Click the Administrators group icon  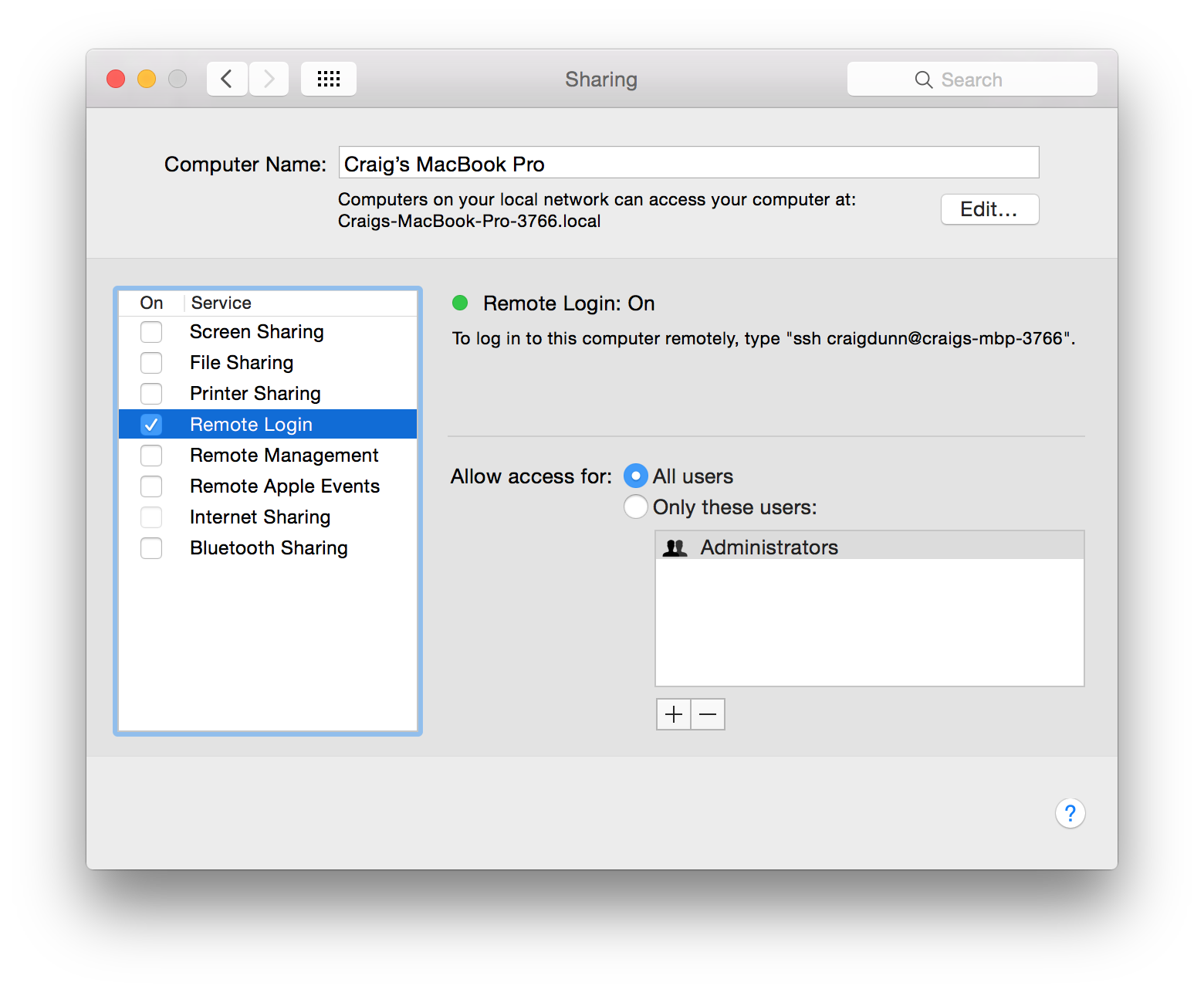[675, 546]
